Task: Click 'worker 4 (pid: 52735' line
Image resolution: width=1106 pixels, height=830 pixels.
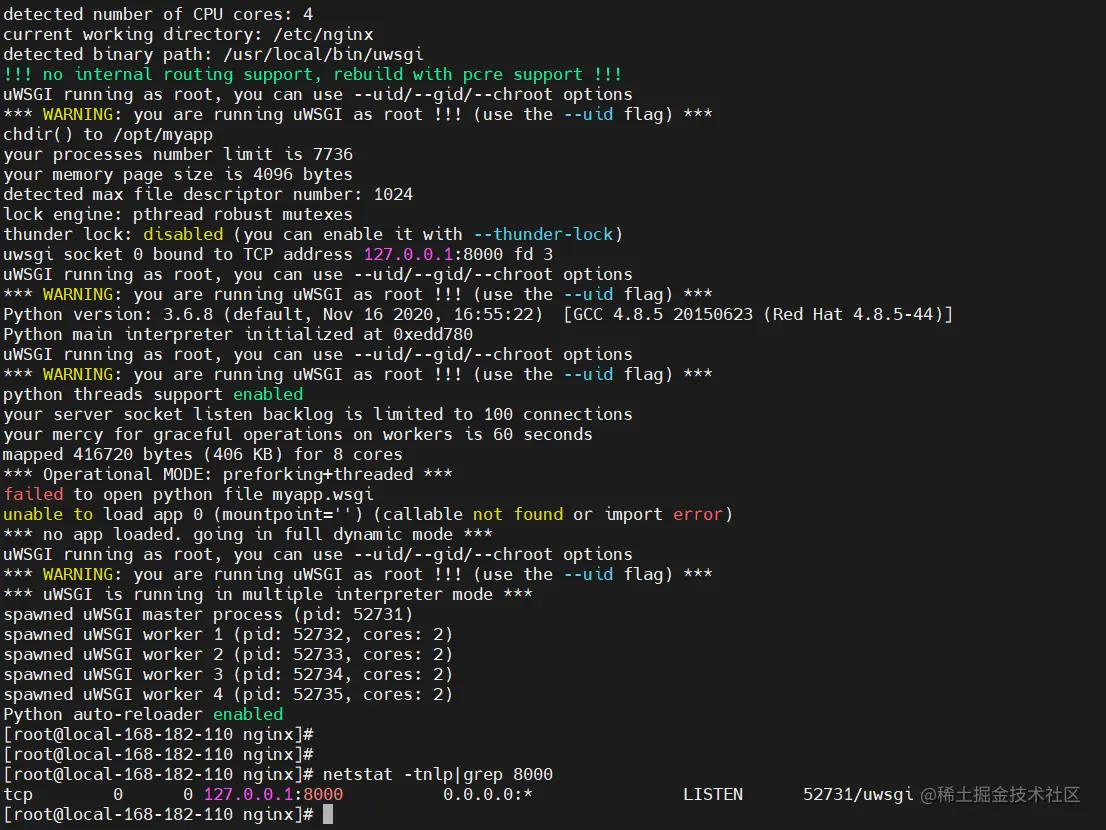Action: pyautogui.click(x=228, y=695)
